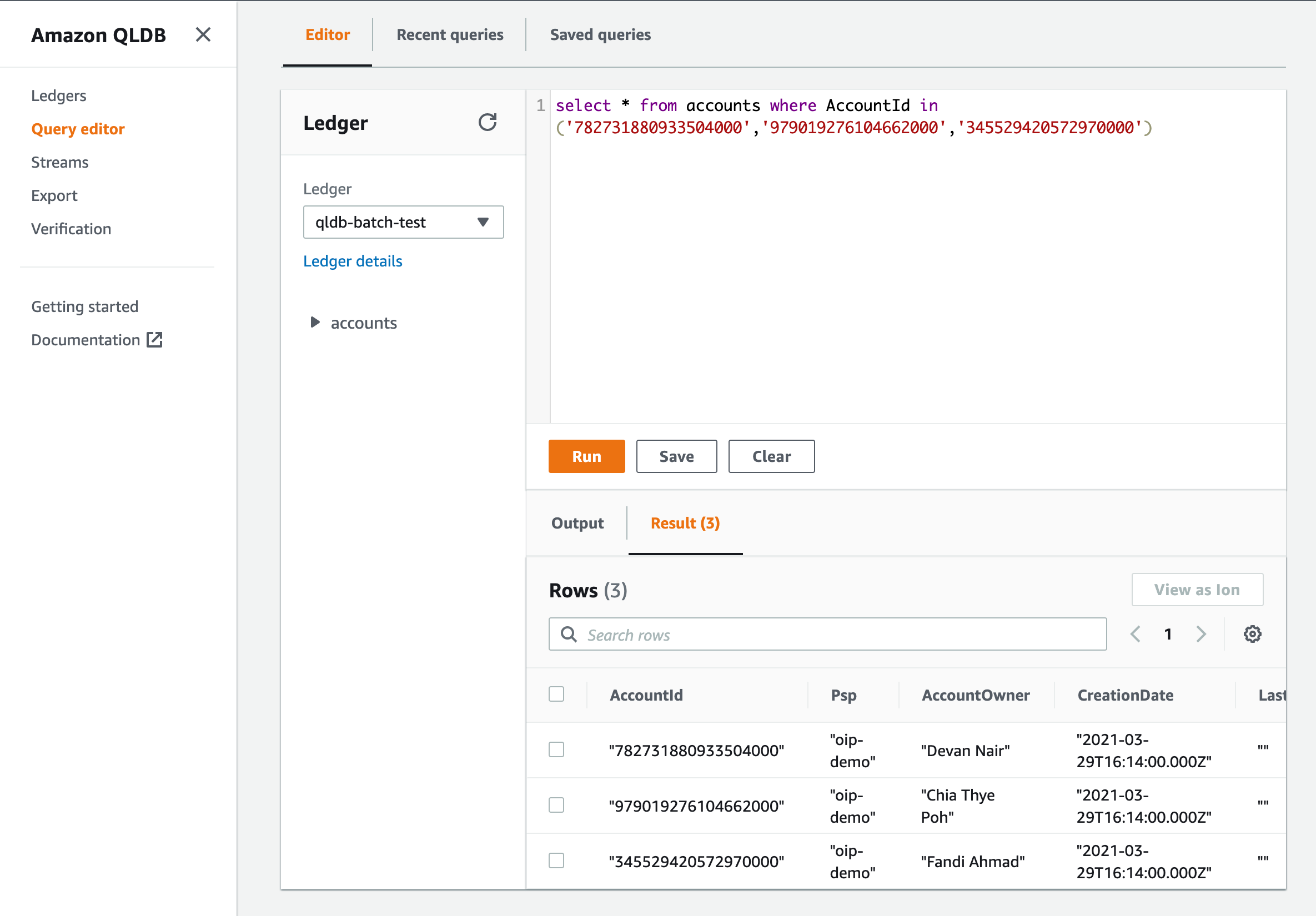Clear the query editor

771,456
